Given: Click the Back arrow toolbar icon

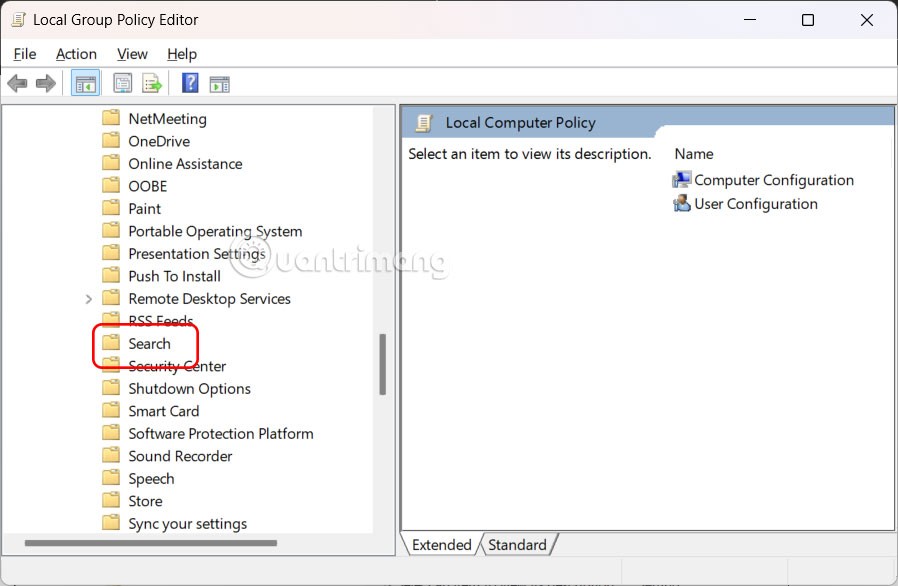Looking at the screenshot, I should [17, 84].
